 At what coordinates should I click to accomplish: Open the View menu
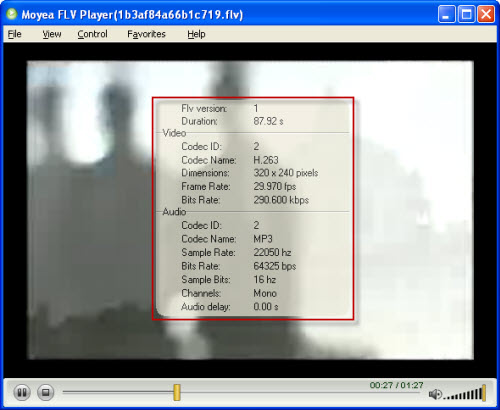[52, 34]
